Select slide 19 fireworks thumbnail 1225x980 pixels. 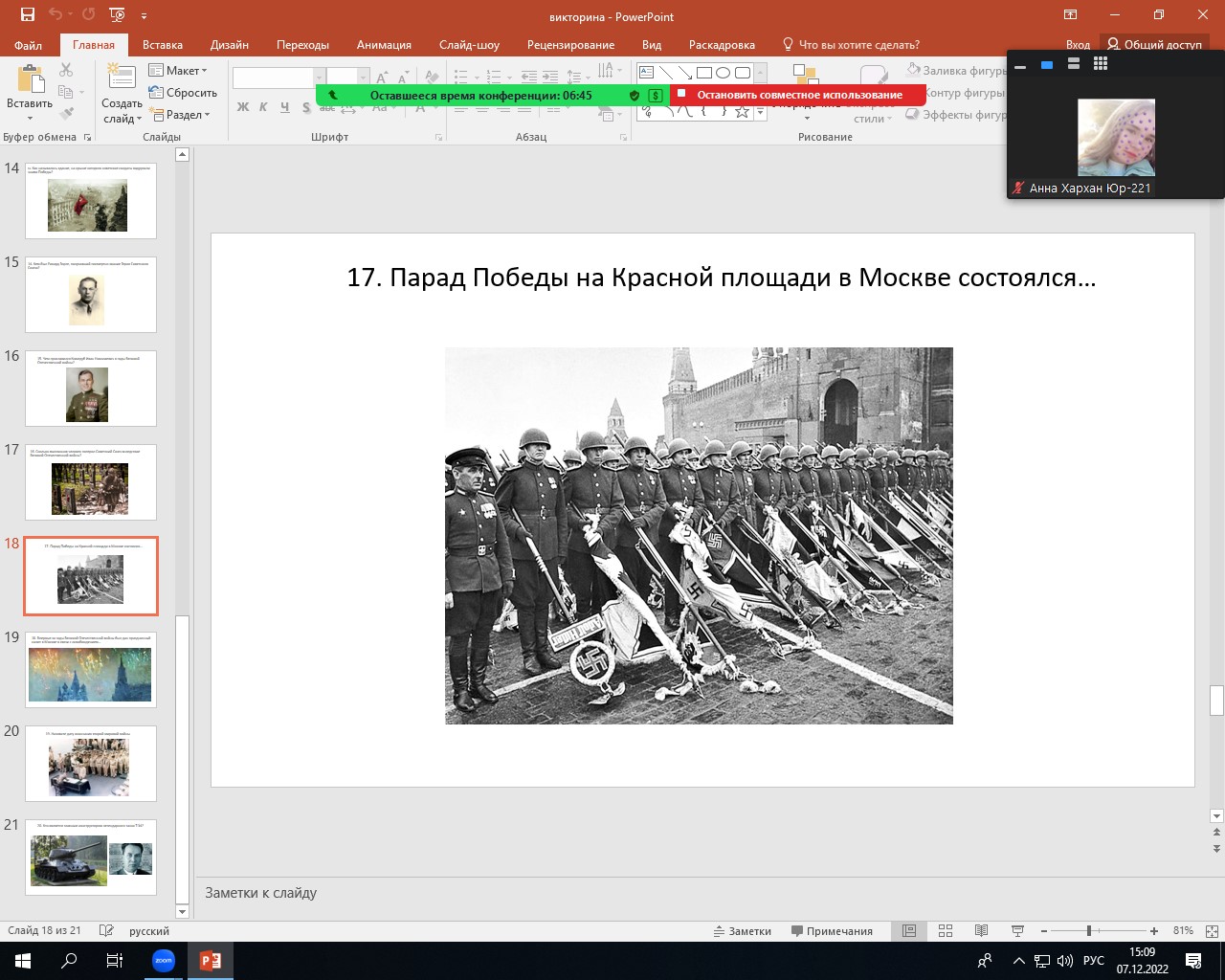click(91, 669)
